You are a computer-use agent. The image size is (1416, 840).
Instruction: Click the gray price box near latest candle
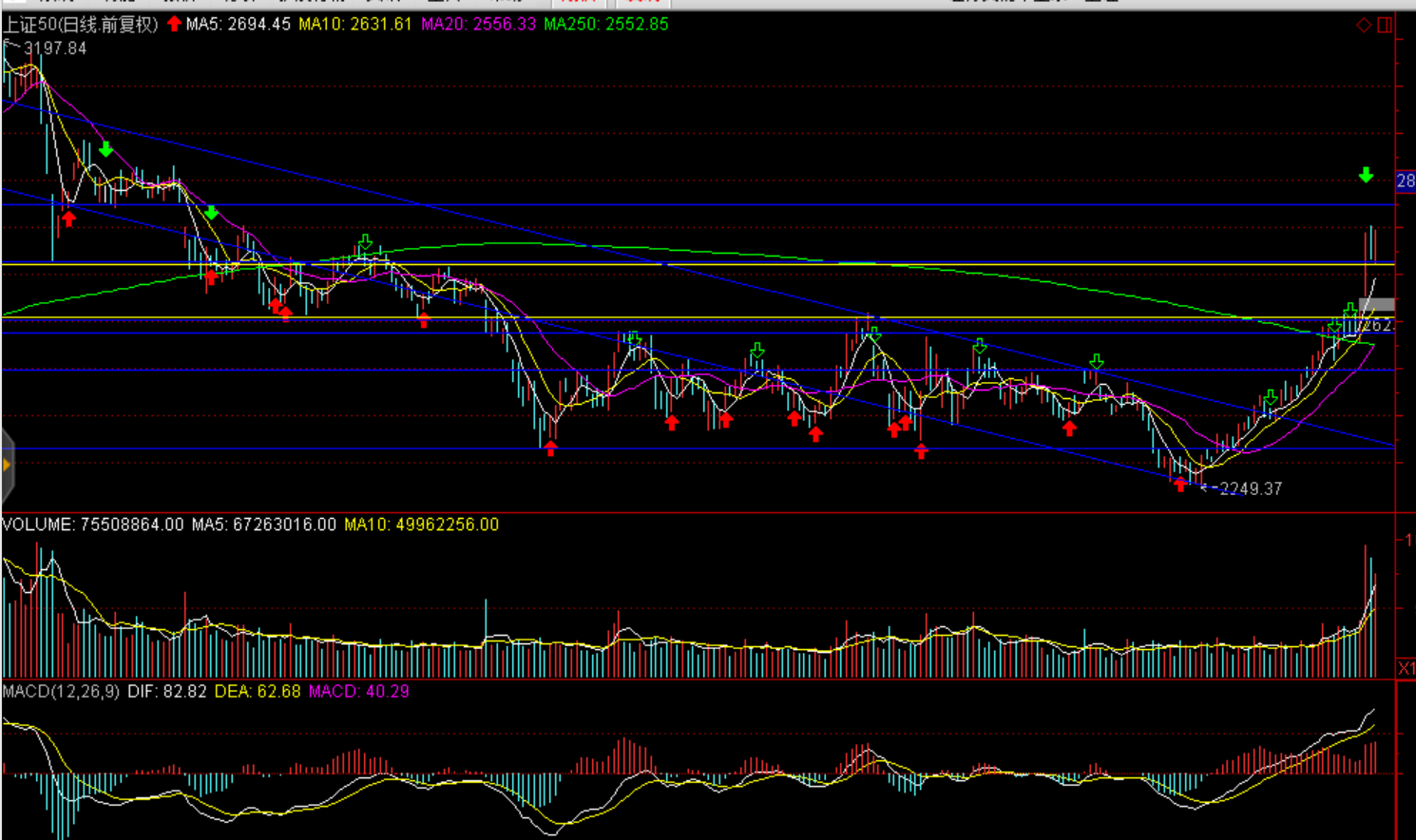[x=1377, y=305]
